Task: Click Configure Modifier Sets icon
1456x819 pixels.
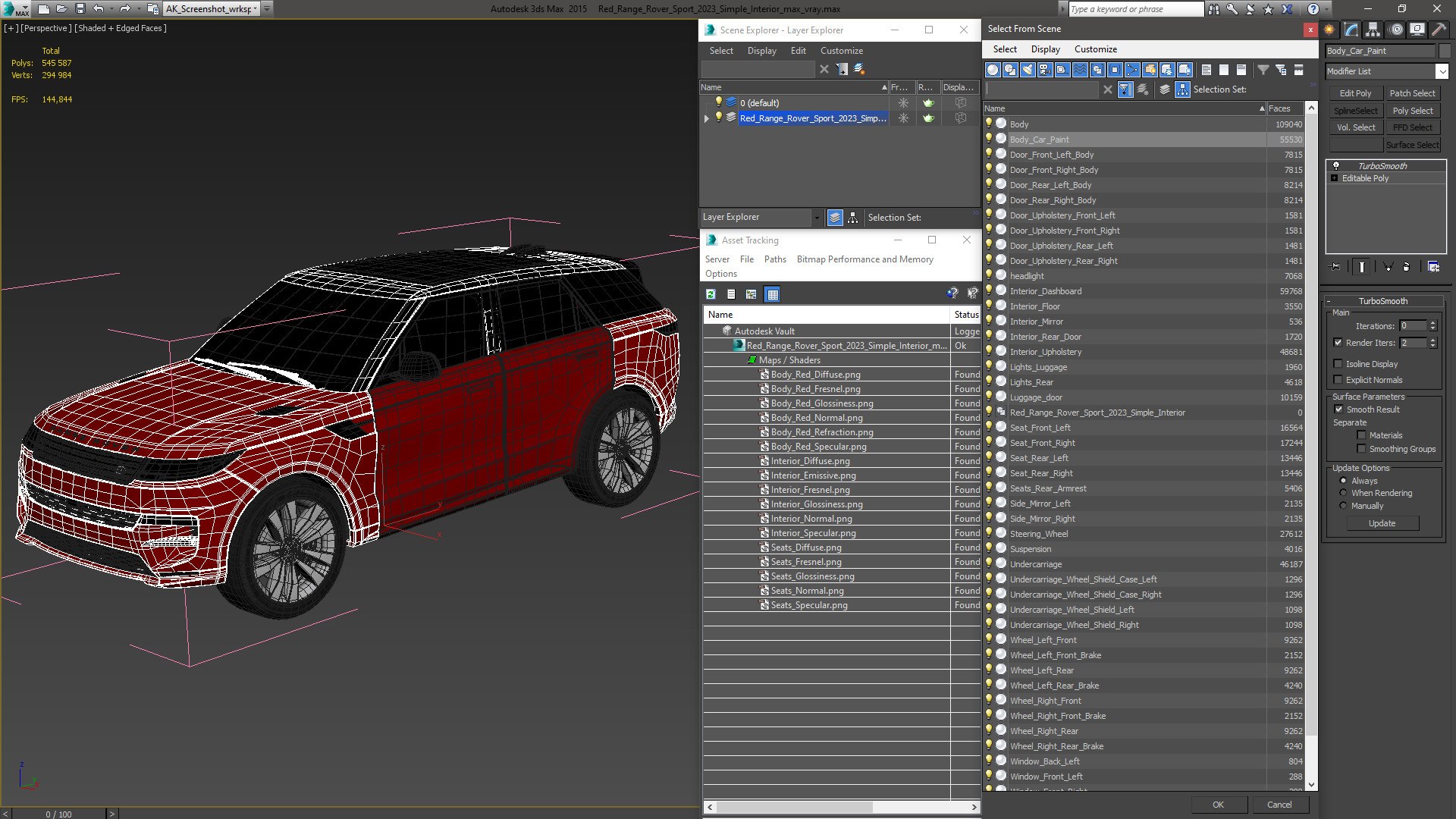Action: 1433,267
